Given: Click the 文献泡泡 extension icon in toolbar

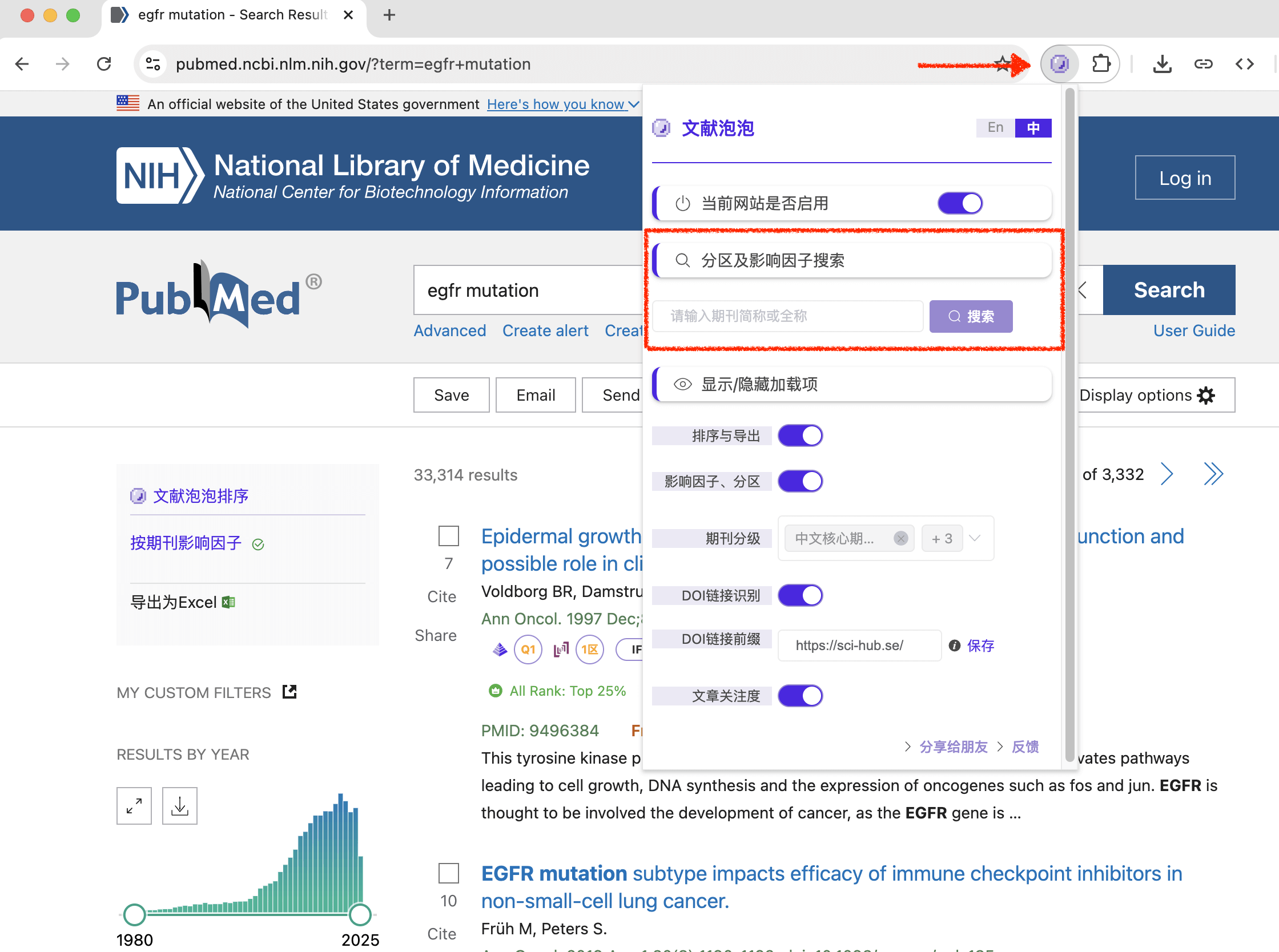Looking at the screenshot, I should point(1059,63).
